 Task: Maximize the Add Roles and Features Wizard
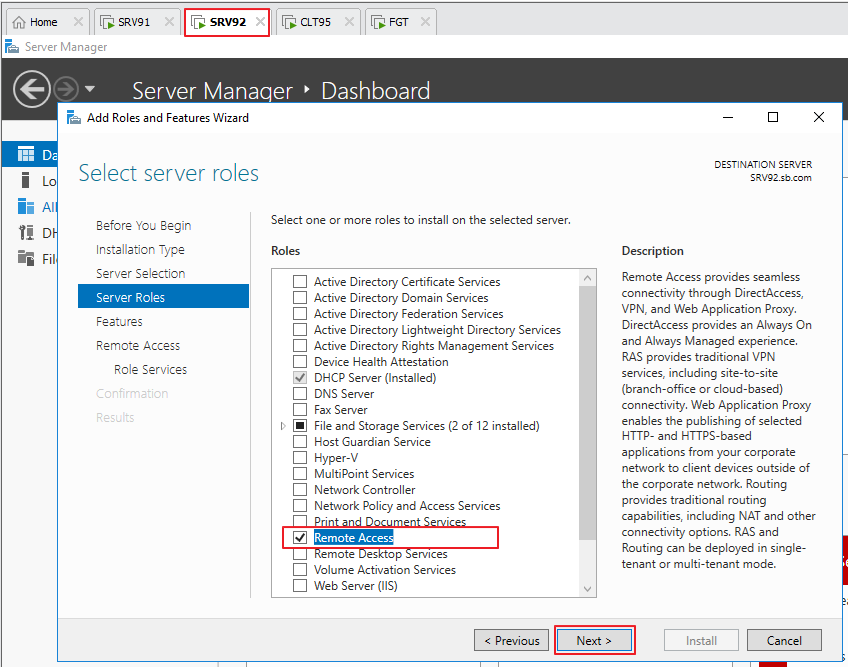pos(773,117)
